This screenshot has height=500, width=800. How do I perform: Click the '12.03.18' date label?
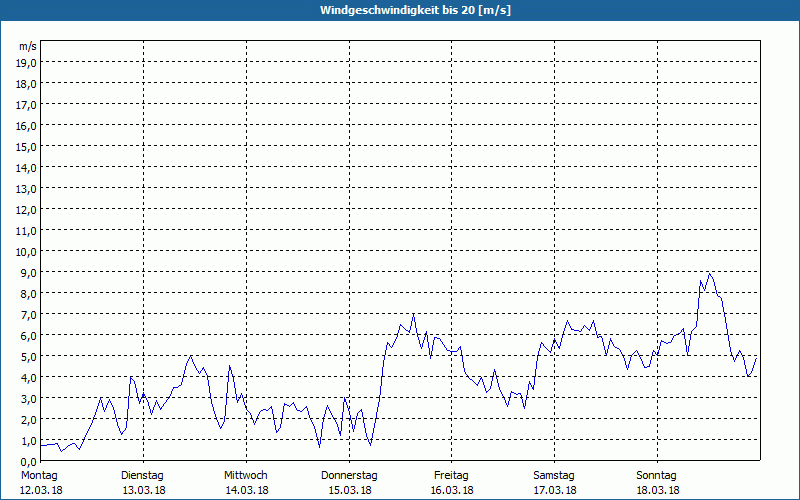click(41, 490)
